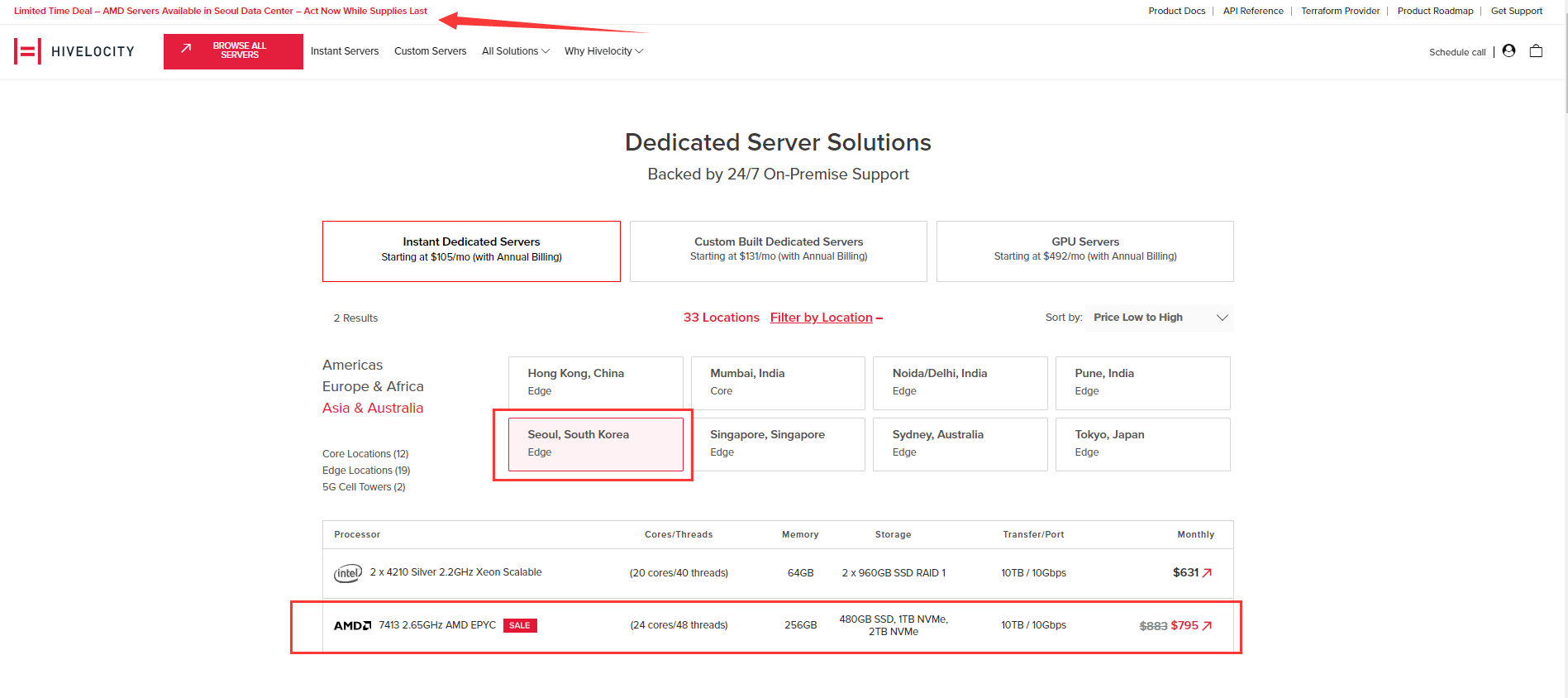
Task: Choose the Singapore, Singapore location
Action: 778,444
